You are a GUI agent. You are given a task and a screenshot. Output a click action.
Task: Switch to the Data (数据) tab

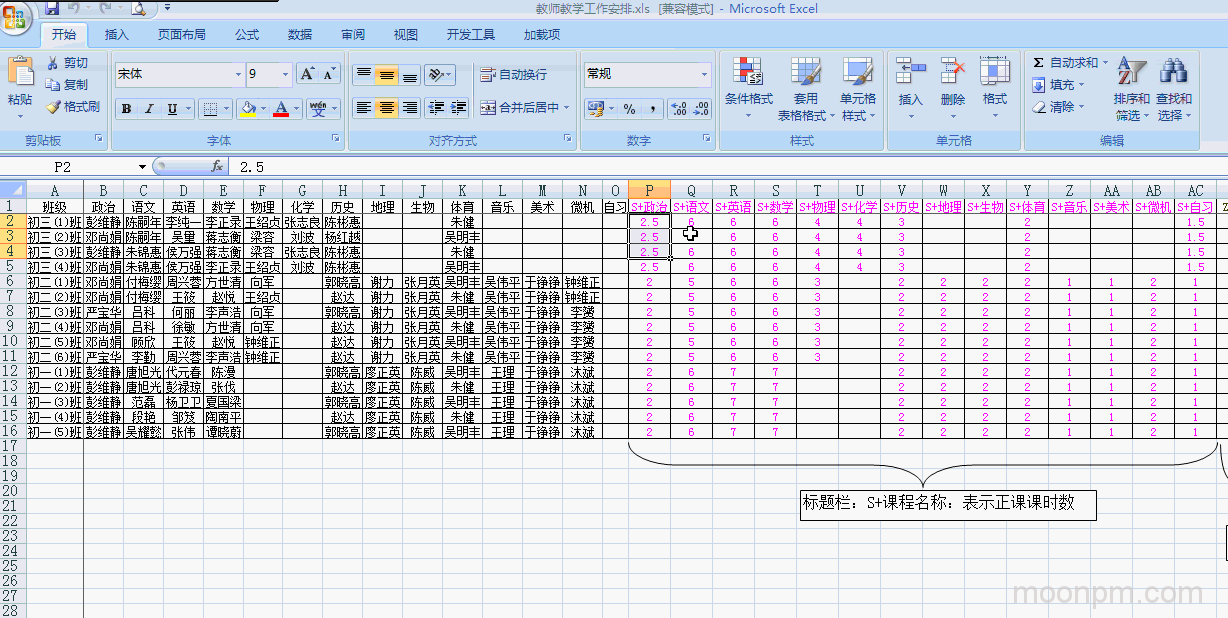pyautogui.click(x=300, y=35)
